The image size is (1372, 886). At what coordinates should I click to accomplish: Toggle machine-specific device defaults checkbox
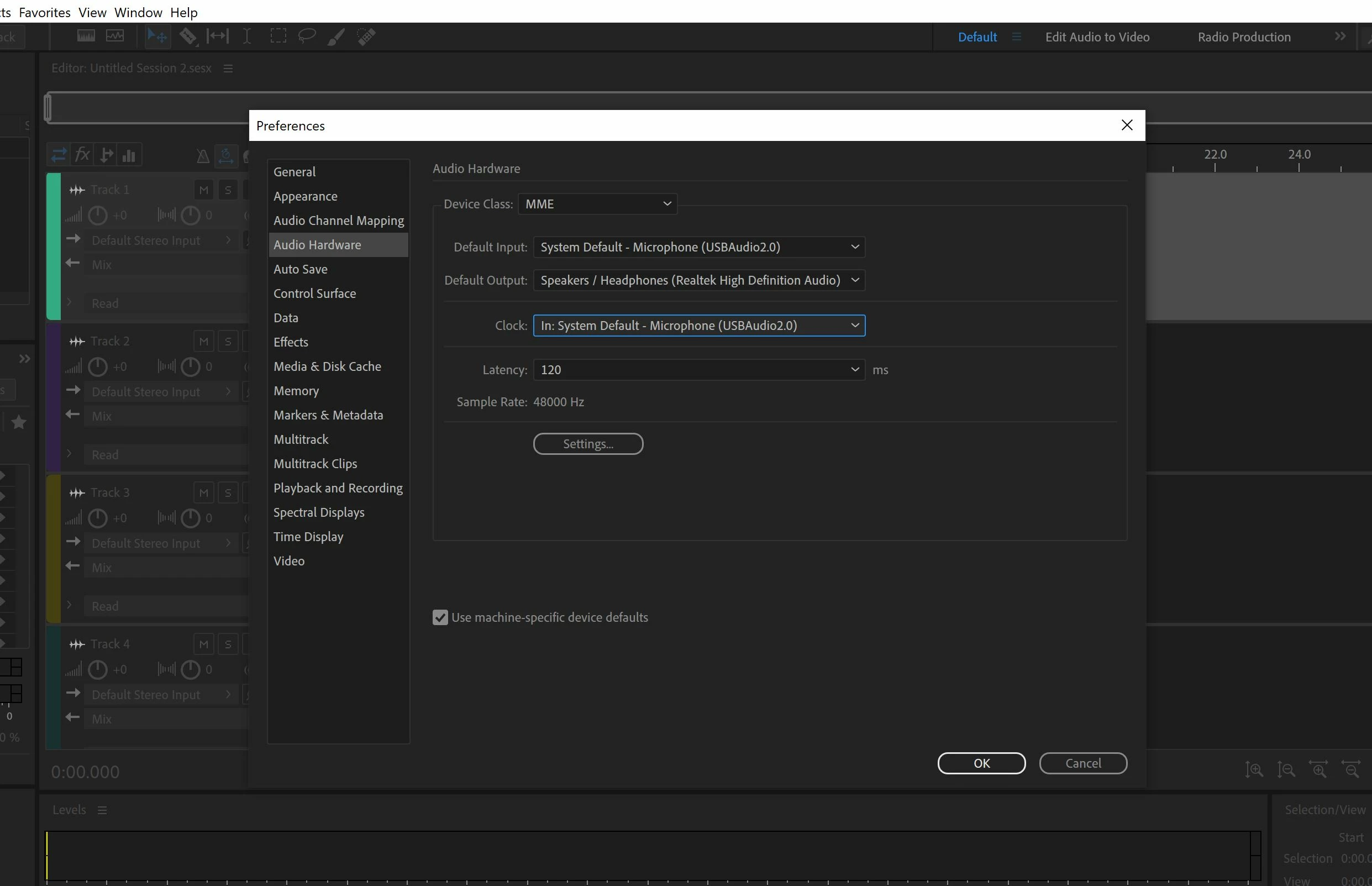coord(440,617)
